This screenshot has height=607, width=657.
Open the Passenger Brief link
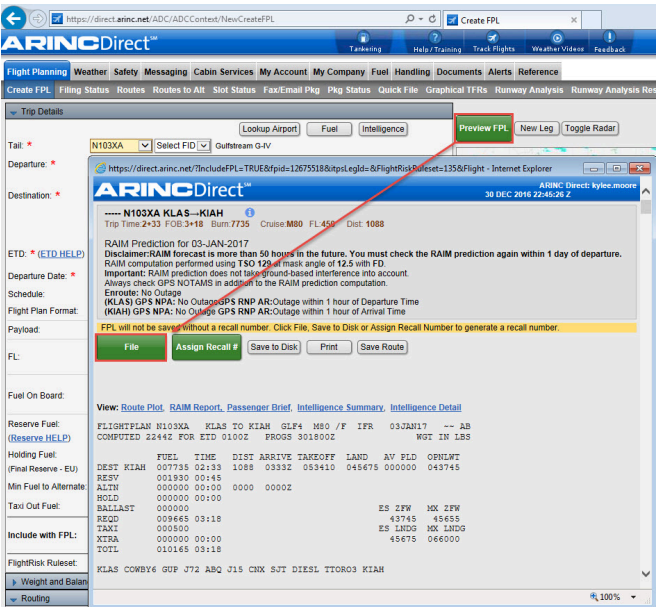click(x=259, y=407)
